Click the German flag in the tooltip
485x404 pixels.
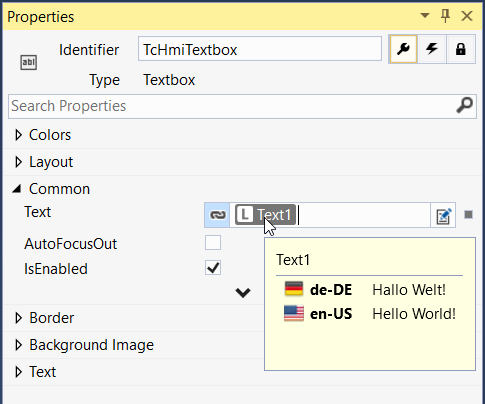click(x=294, y=289)
